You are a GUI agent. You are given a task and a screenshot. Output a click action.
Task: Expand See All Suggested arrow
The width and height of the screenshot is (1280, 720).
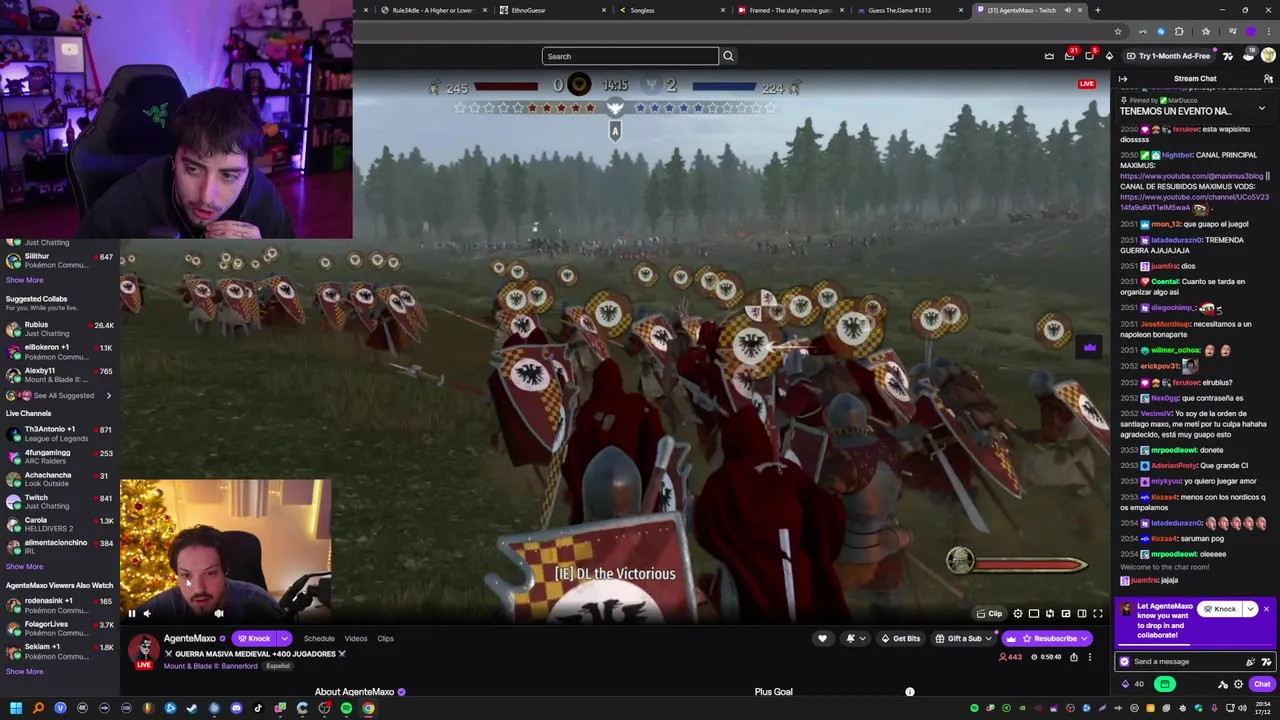(108, 395)
